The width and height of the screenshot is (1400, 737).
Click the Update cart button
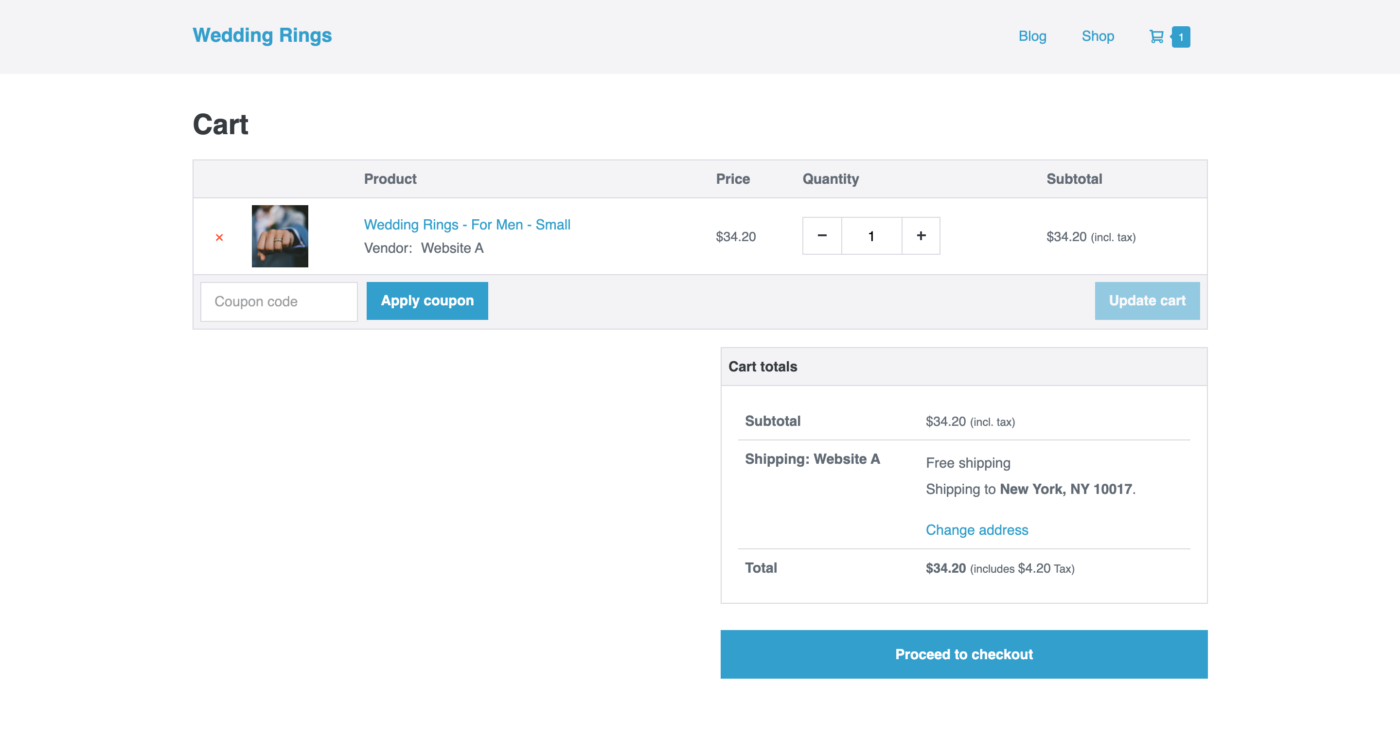(x=1147, y=301)
